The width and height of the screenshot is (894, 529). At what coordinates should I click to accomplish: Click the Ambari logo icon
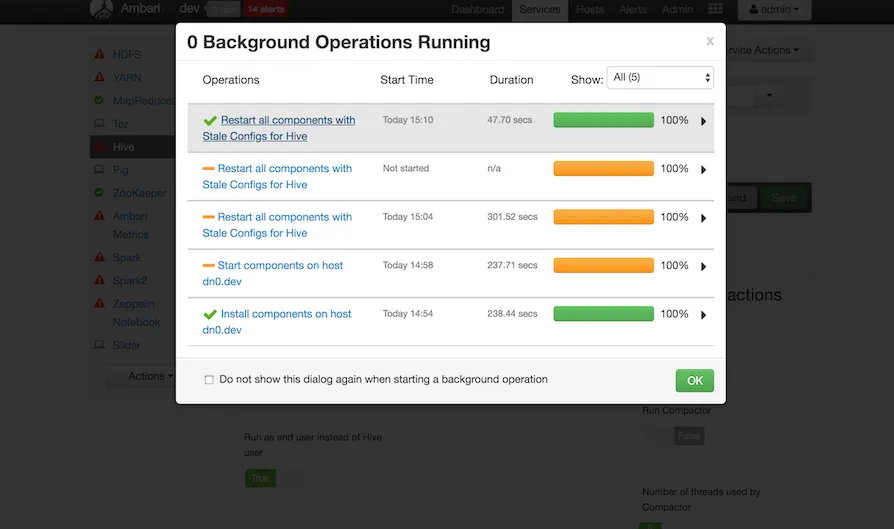click(x=101, y=9)
